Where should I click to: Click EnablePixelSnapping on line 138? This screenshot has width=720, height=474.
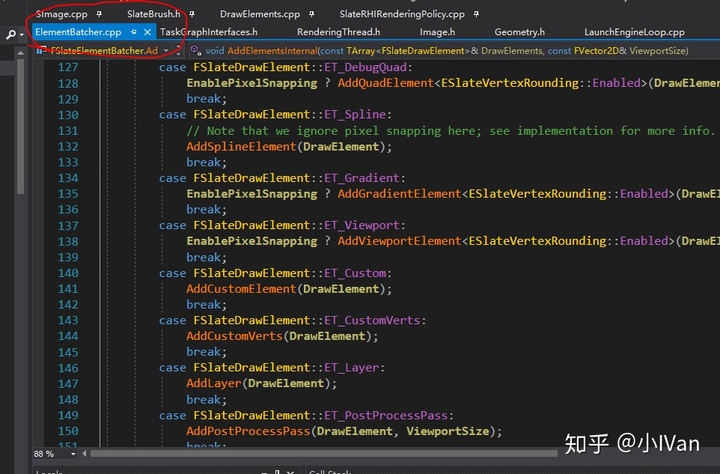click(x=252, y=241)
